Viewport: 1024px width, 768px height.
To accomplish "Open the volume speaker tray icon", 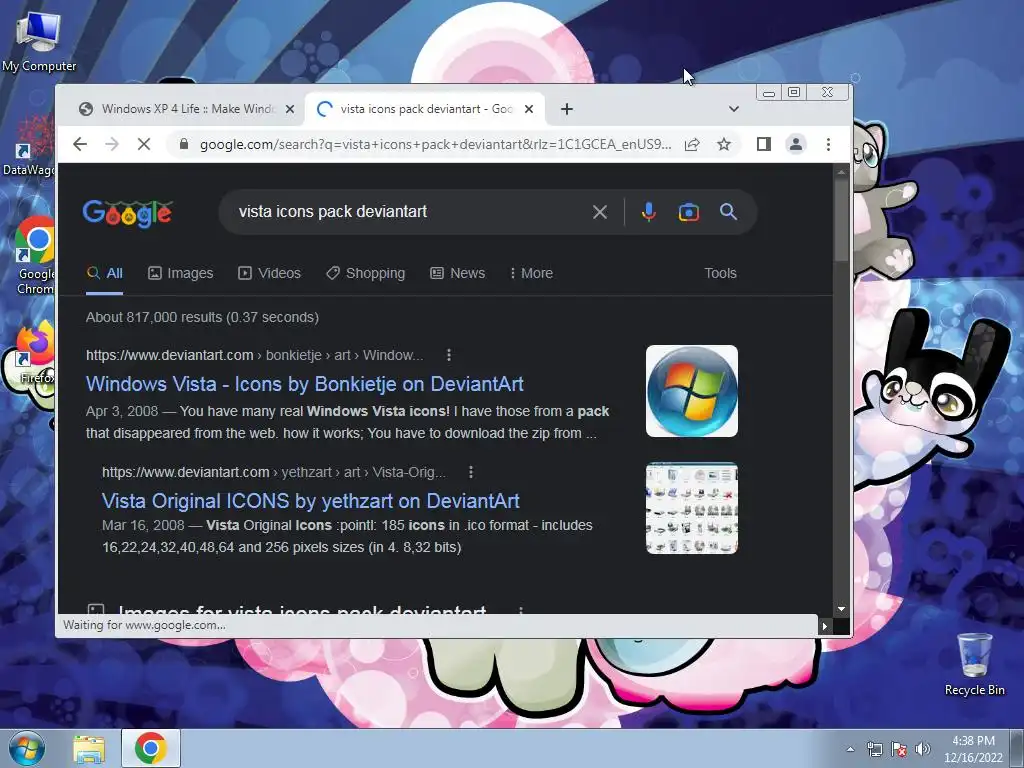I will pos(923,749).
